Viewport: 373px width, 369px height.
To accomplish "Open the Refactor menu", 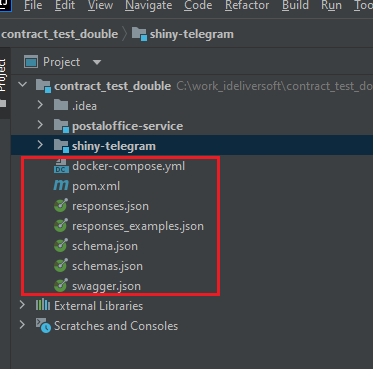I will click(247, 5).
